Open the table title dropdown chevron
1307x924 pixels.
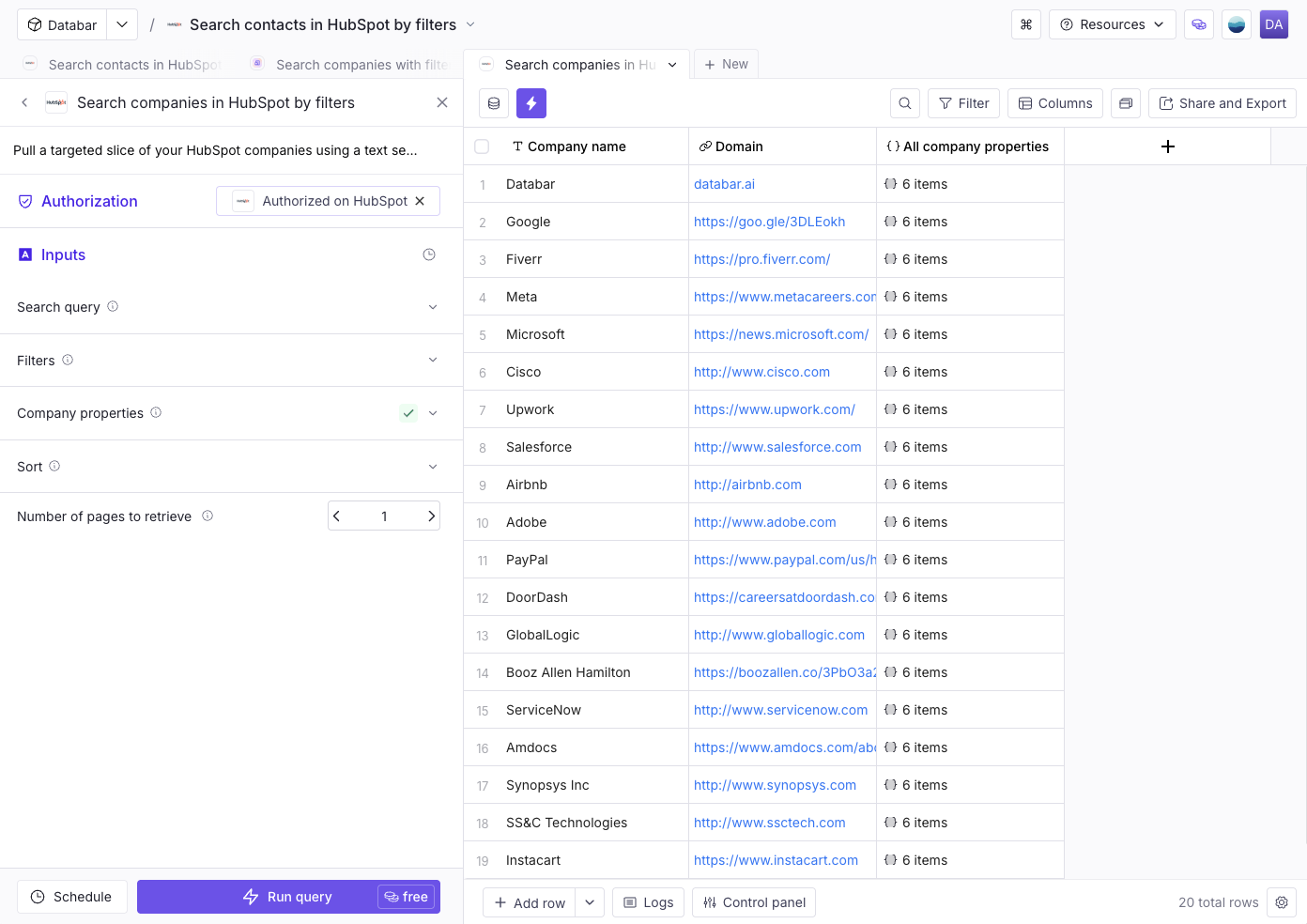coord(470,24)
